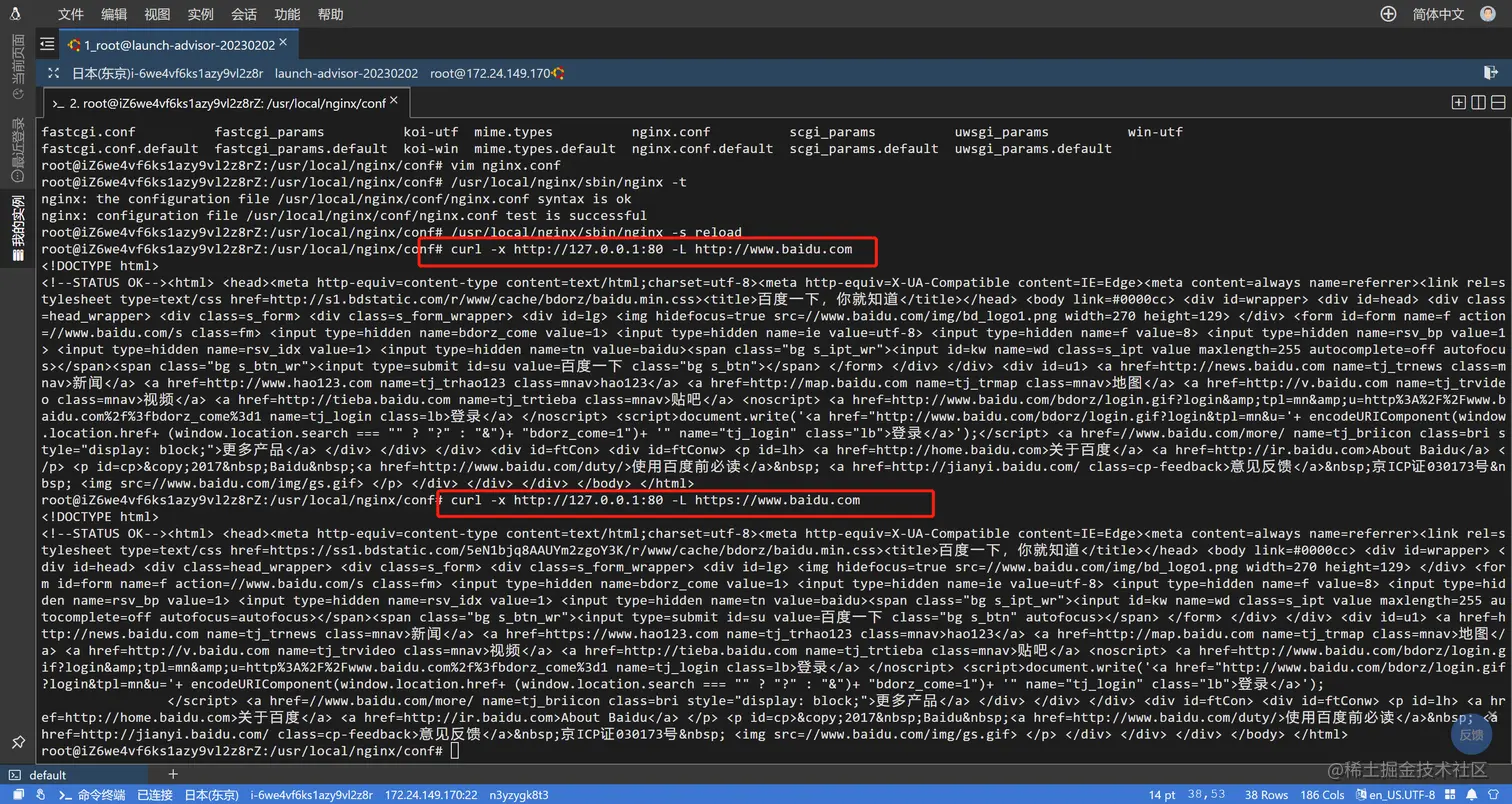Click the fastcgi.conf filename in listing
Screen dimensions: 1512x804
[89, 132]
